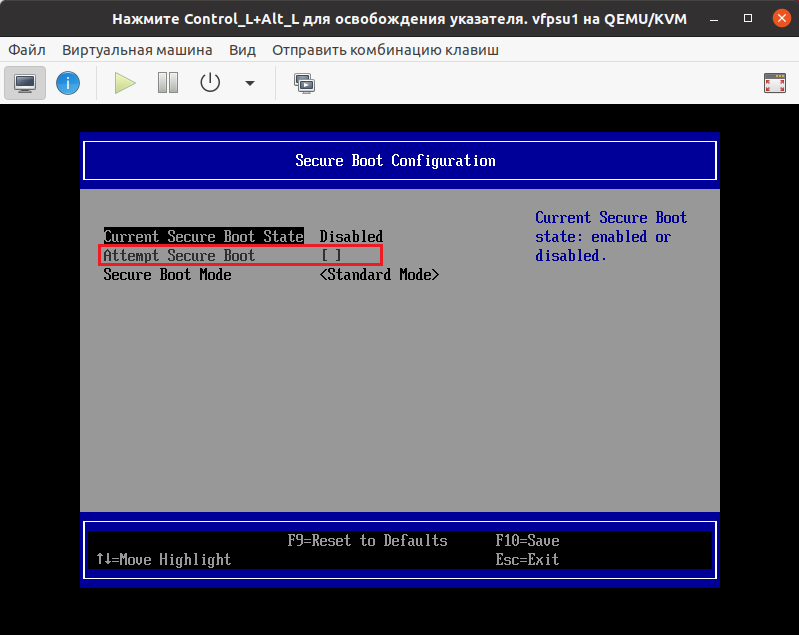Open the Файл menu
This screenshot has height=635, width=799.
coord(27,50)
